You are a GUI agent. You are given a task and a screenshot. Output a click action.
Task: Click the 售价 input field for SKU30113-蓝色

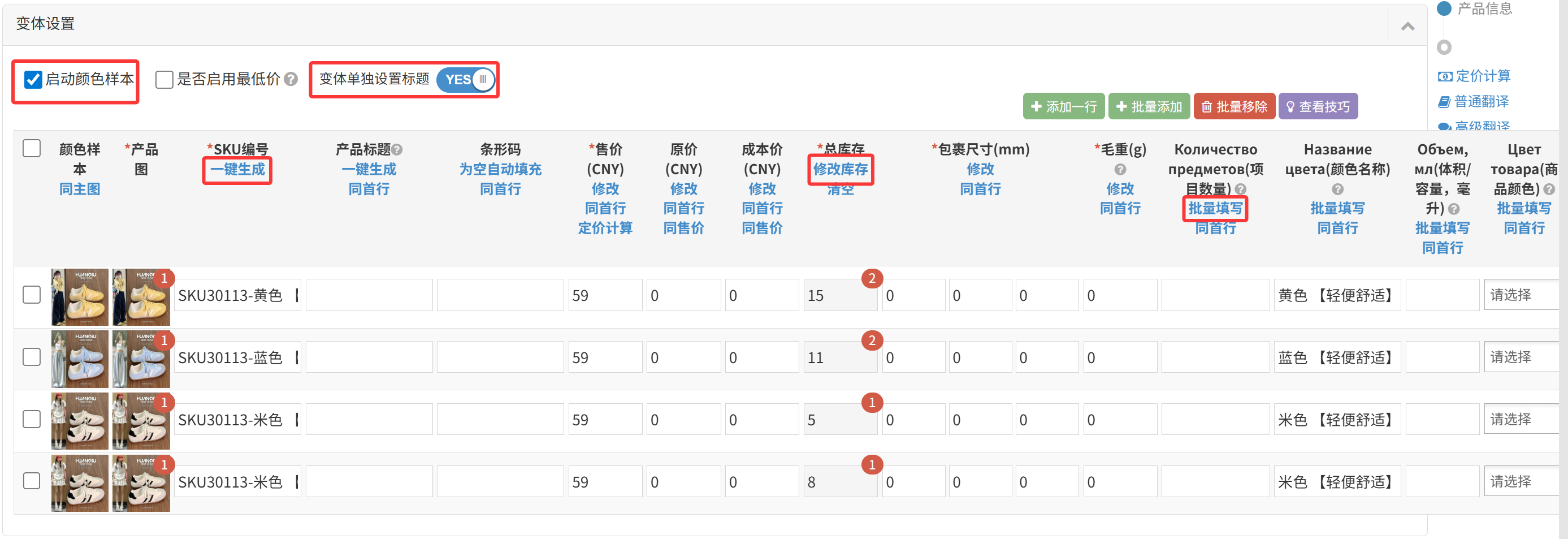pyautogui.click(x=604, y=357)
